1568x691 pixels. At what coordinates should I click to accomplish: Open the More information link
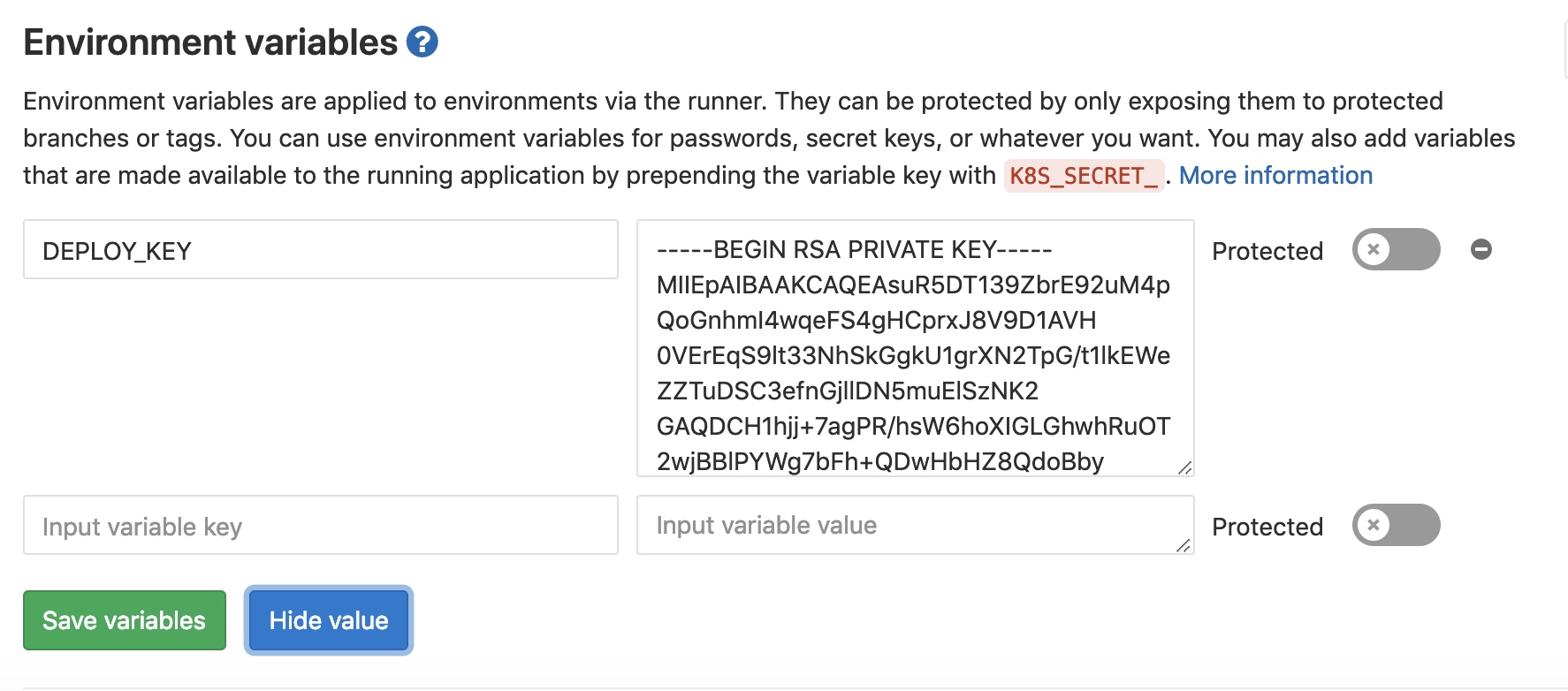(x=1275, y=175)
